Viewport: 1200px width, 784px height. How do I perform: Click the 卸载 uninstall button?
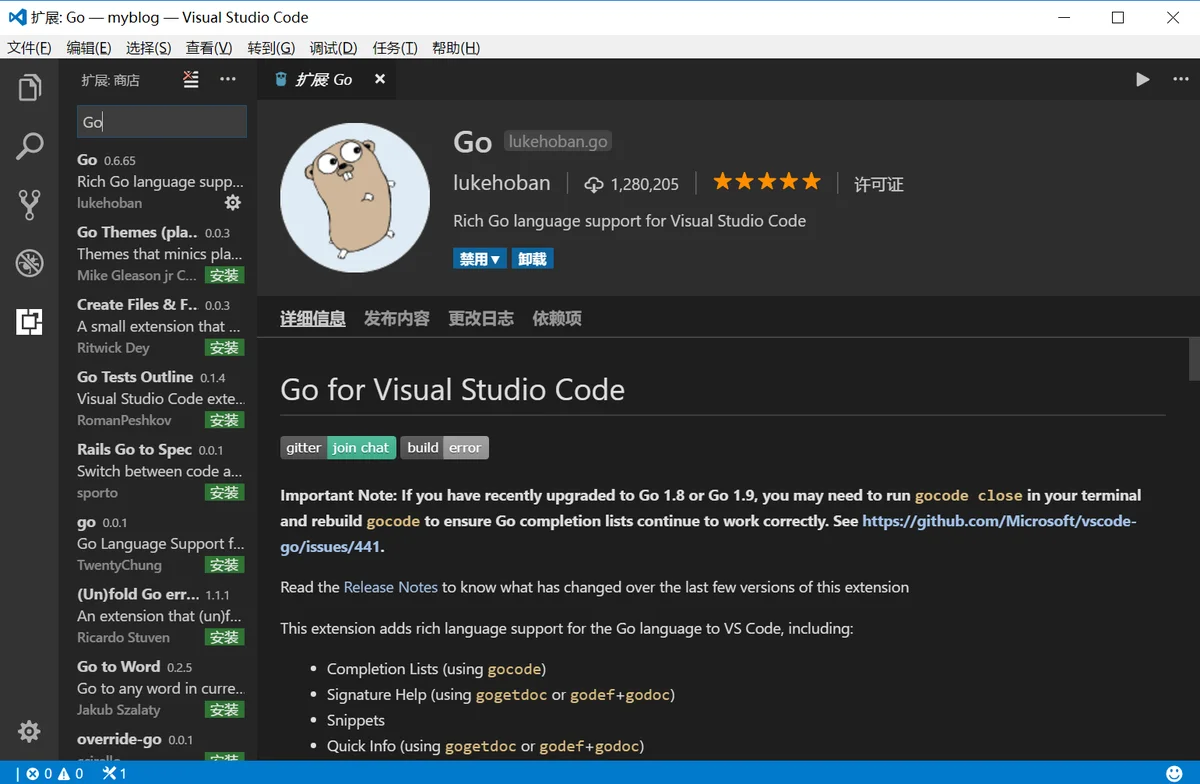[x=533, y=259]
